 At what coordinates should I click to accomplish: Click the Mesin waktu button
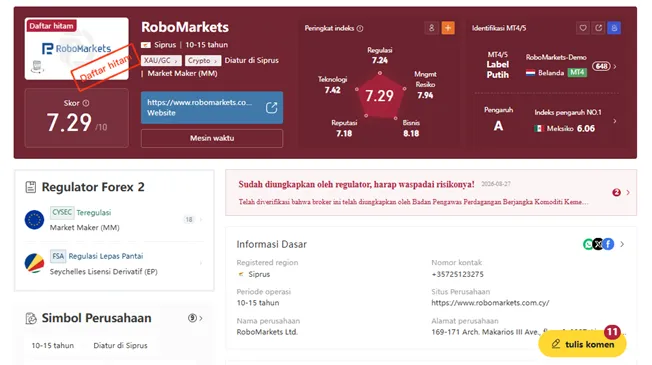point(212,138)
